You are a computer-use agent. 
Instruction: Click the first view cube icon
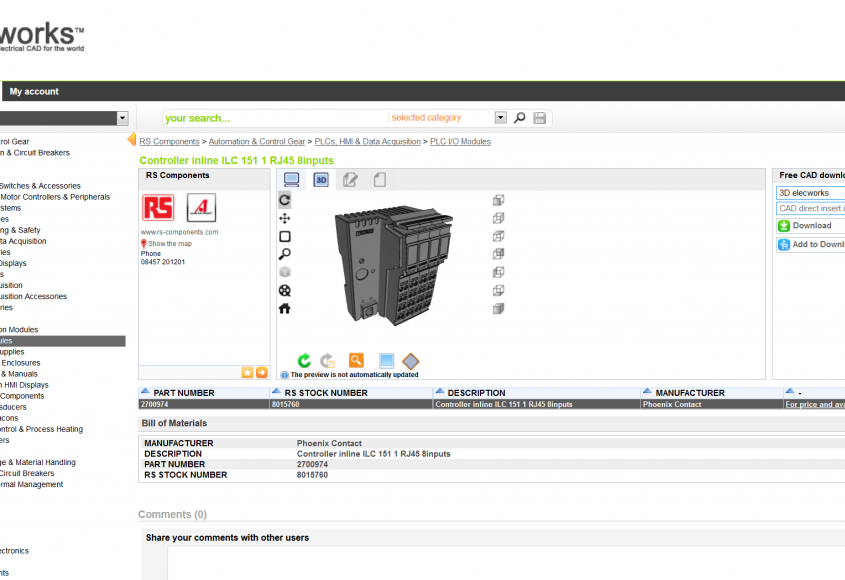pyautogui.click(x=498, y=200)
